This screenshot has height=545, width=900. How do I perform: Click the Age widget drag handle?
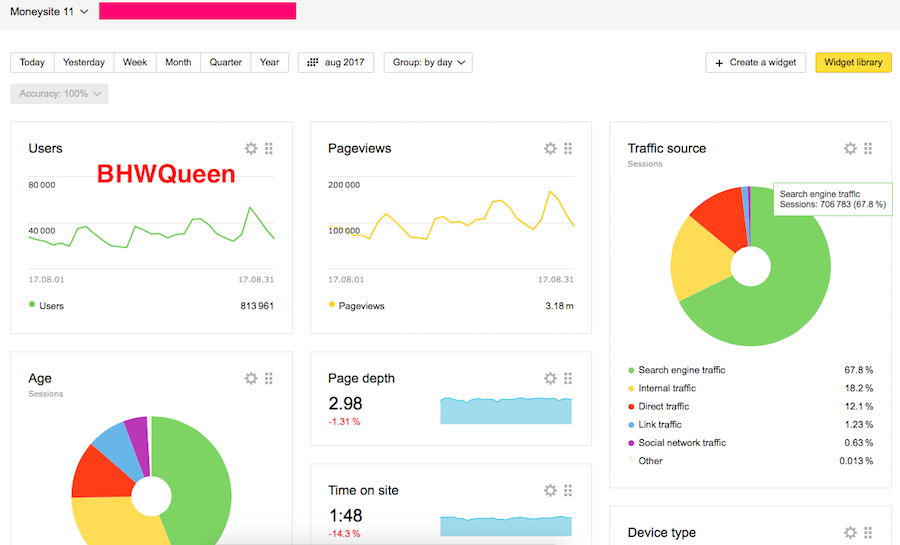[269, 378]
